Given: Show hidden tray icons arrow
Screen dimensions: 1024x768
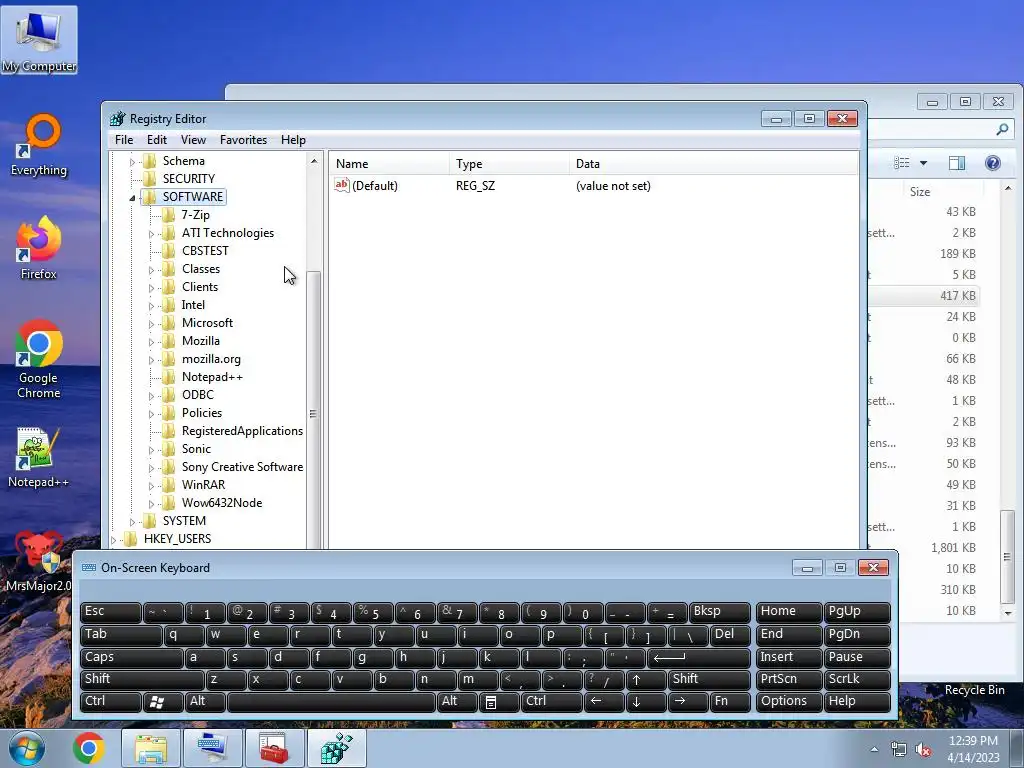Looking at the screenshot, I should click(x=874, y=749).
